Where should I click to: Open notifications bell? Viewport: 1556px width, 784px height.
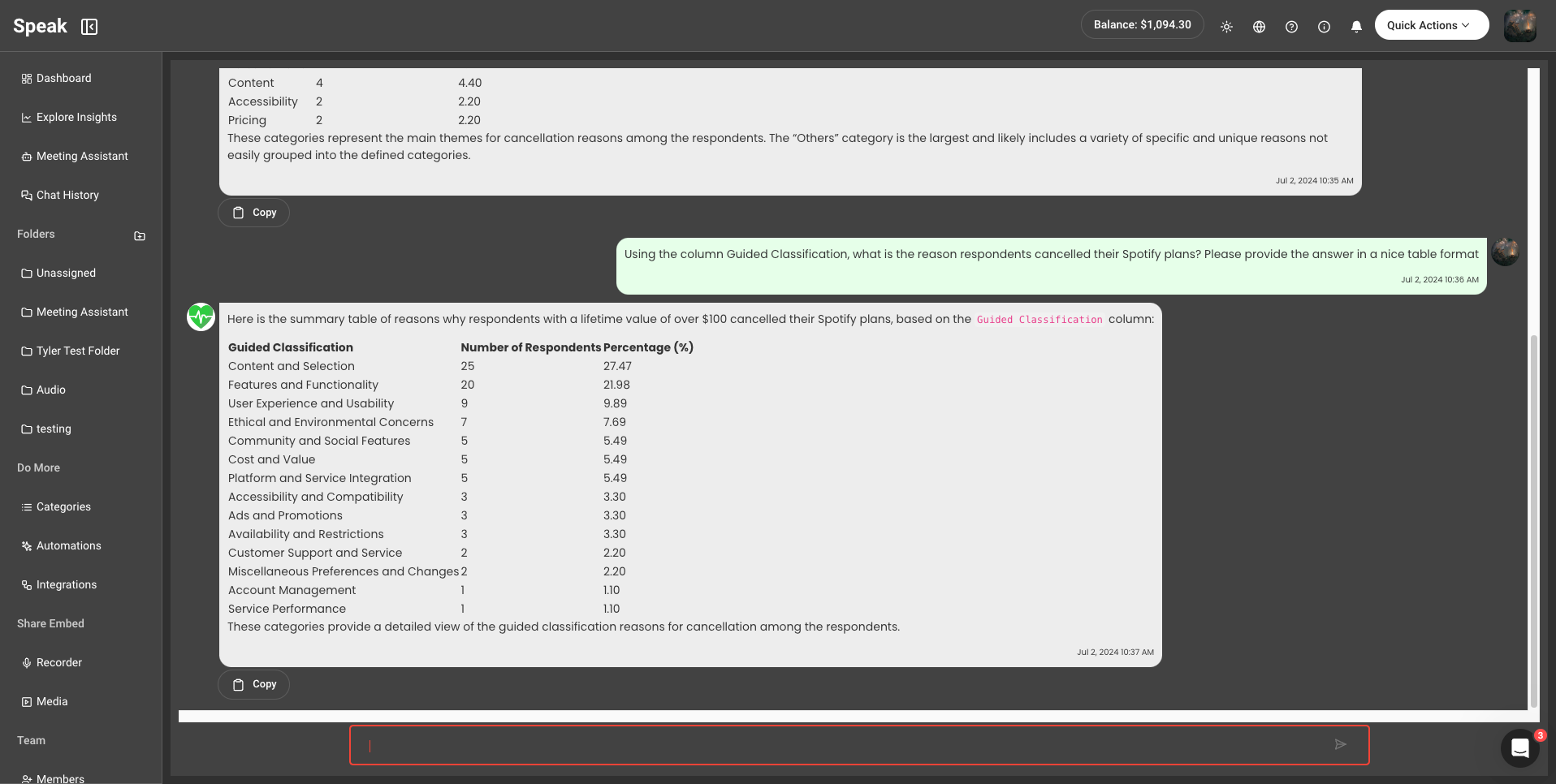pos(1356,27)
